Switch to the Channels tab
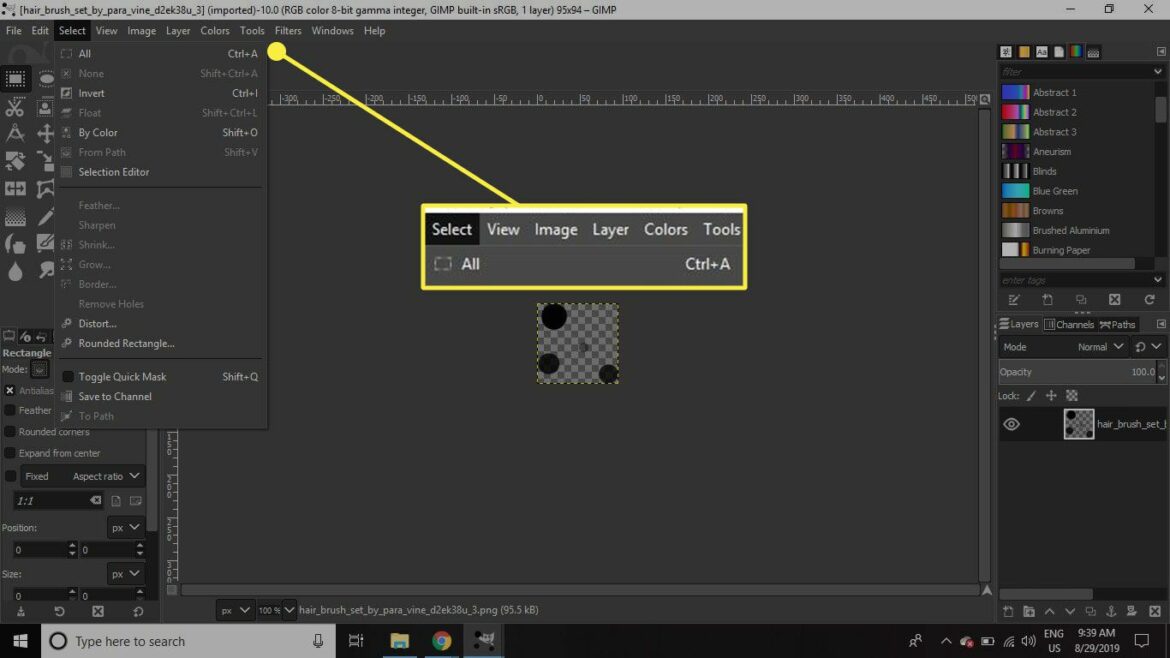1170x658 pixels. pos(1069,324)
